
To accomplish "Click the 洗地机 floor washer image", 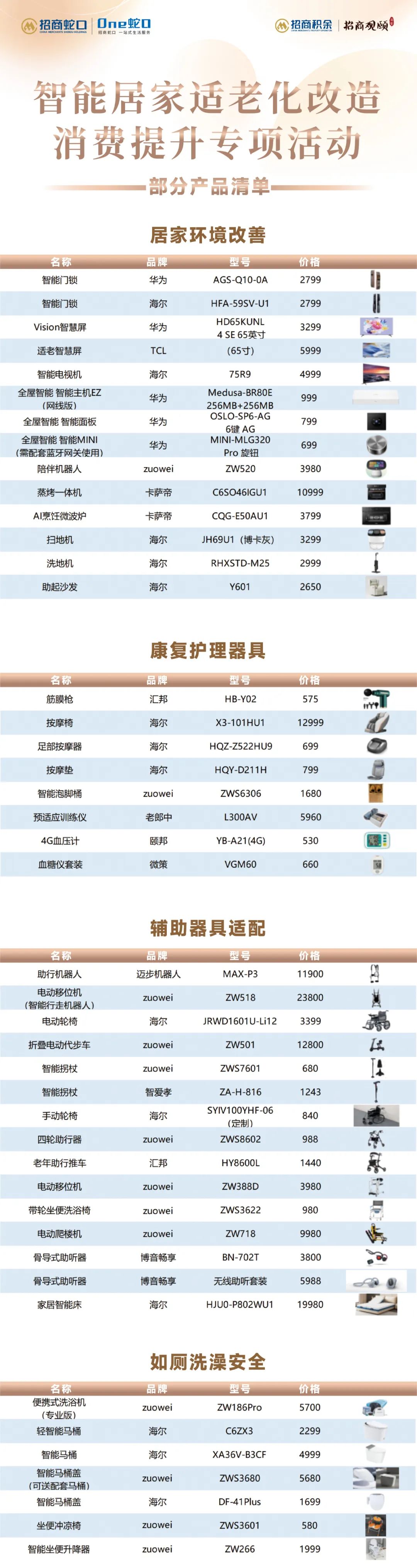I will [x=376, y=563].
